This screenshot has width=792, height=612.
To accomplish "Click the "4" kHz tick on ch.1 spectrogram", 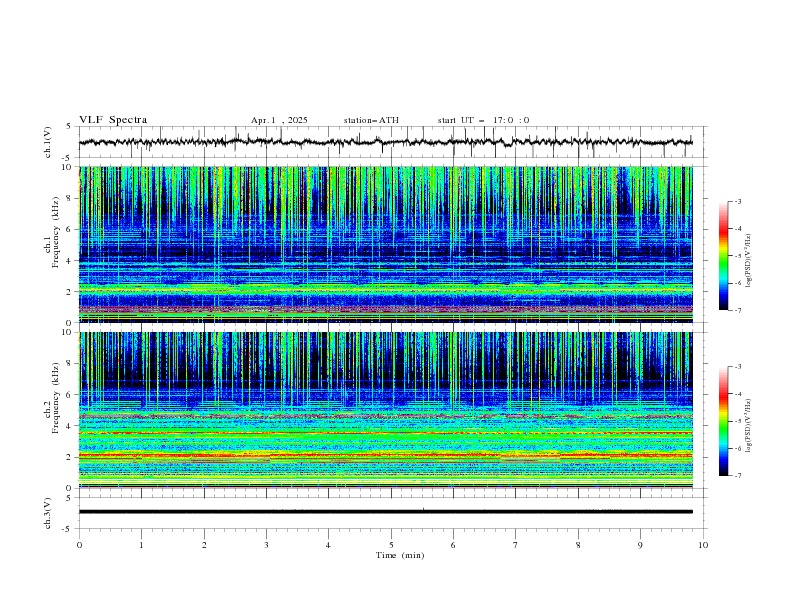I will point(70,261).
